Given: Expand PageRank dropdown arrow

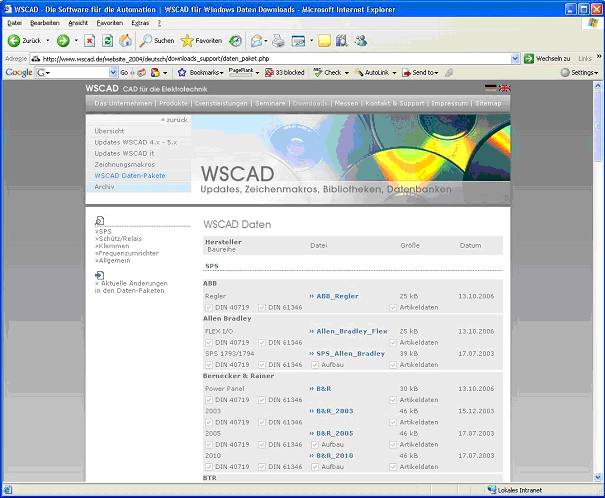Looking at the screenshot, I should pos(257,73).
